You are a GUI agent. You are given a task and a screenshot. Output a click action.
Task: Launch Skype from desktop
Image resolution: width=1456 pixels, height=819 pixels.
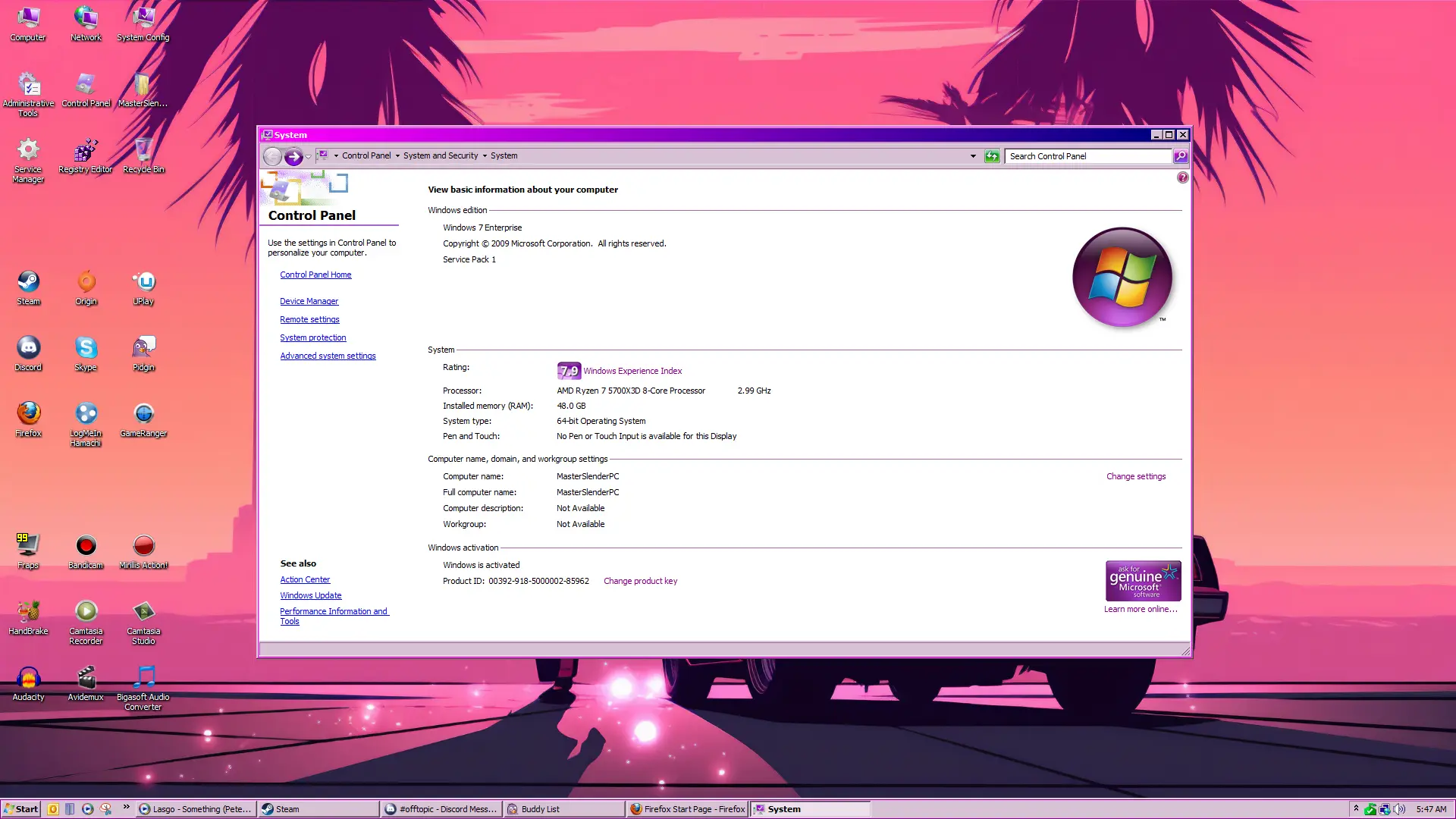click(86, 353)
